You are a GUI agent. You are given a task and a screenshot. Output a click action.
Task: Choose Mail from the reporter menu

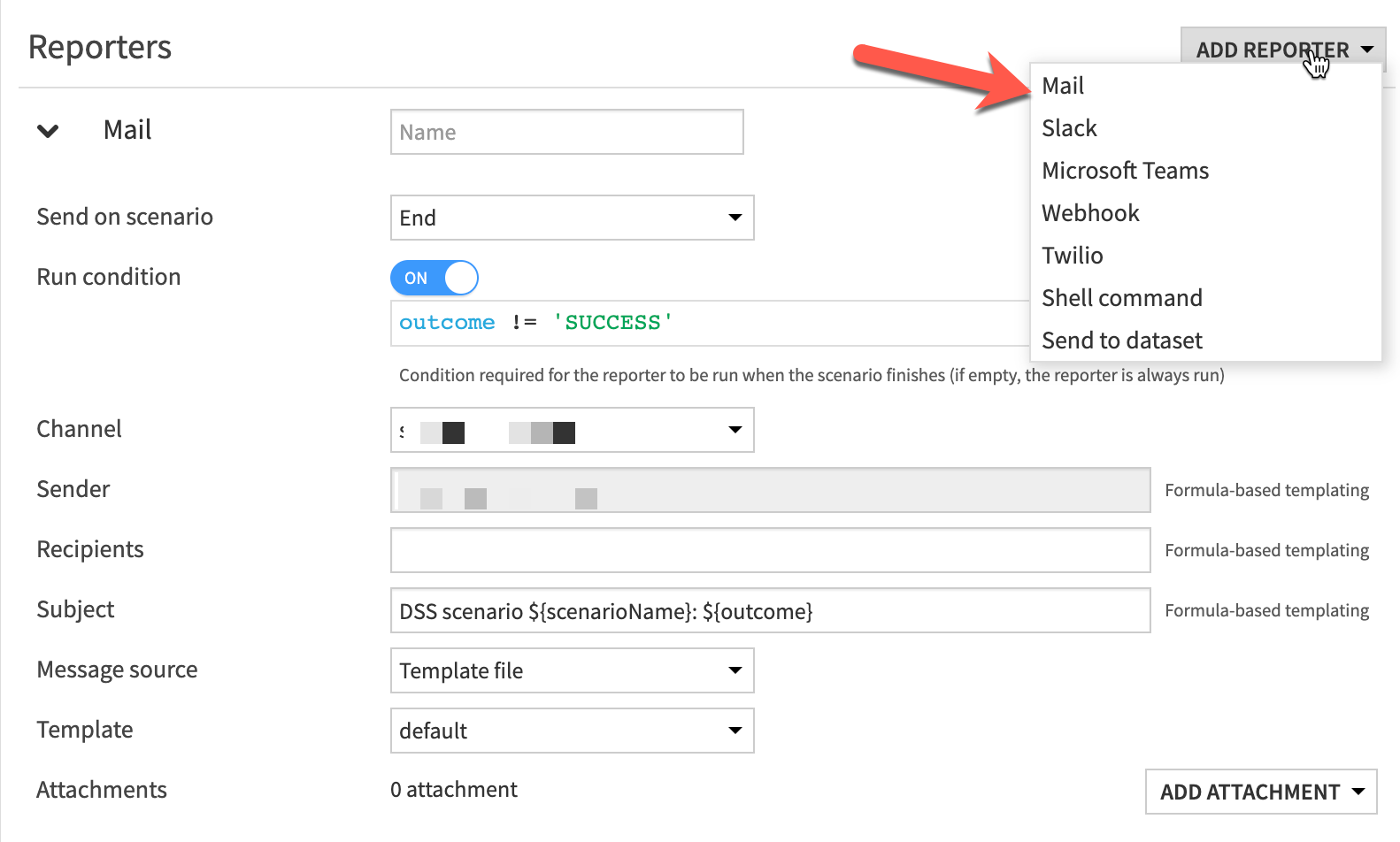[x=1063, y=86]
